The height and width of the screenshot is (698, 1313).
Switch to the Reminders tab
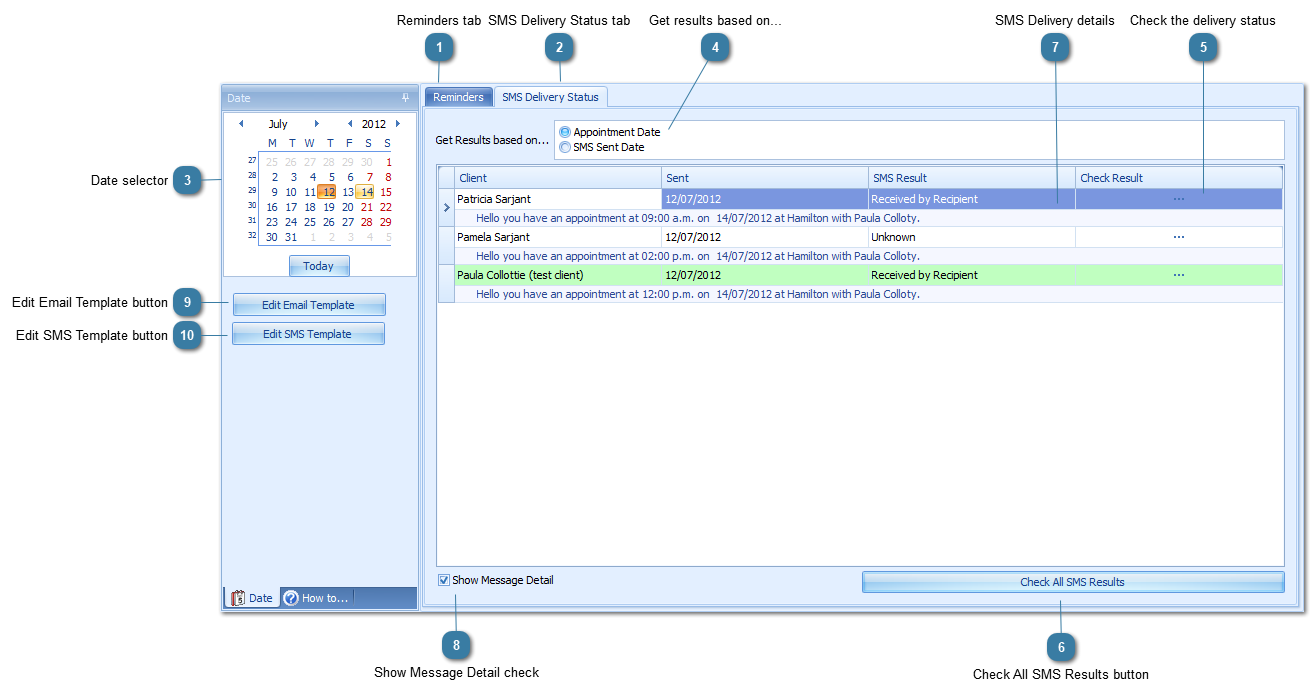click(x=459, y=97)
